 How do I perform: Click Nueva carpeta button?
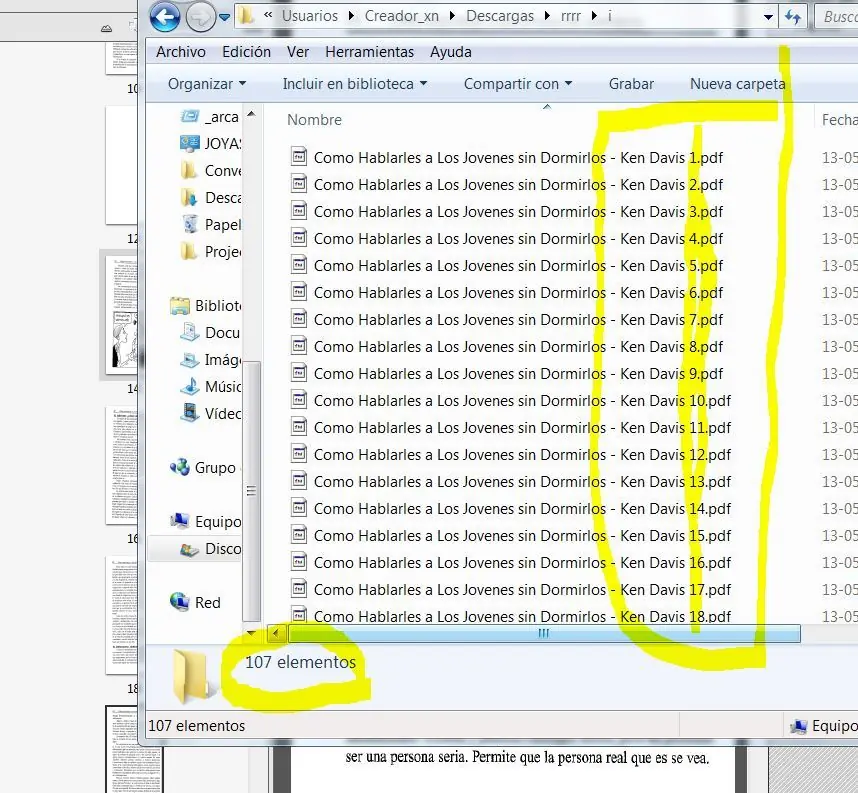tap(737, 84)
